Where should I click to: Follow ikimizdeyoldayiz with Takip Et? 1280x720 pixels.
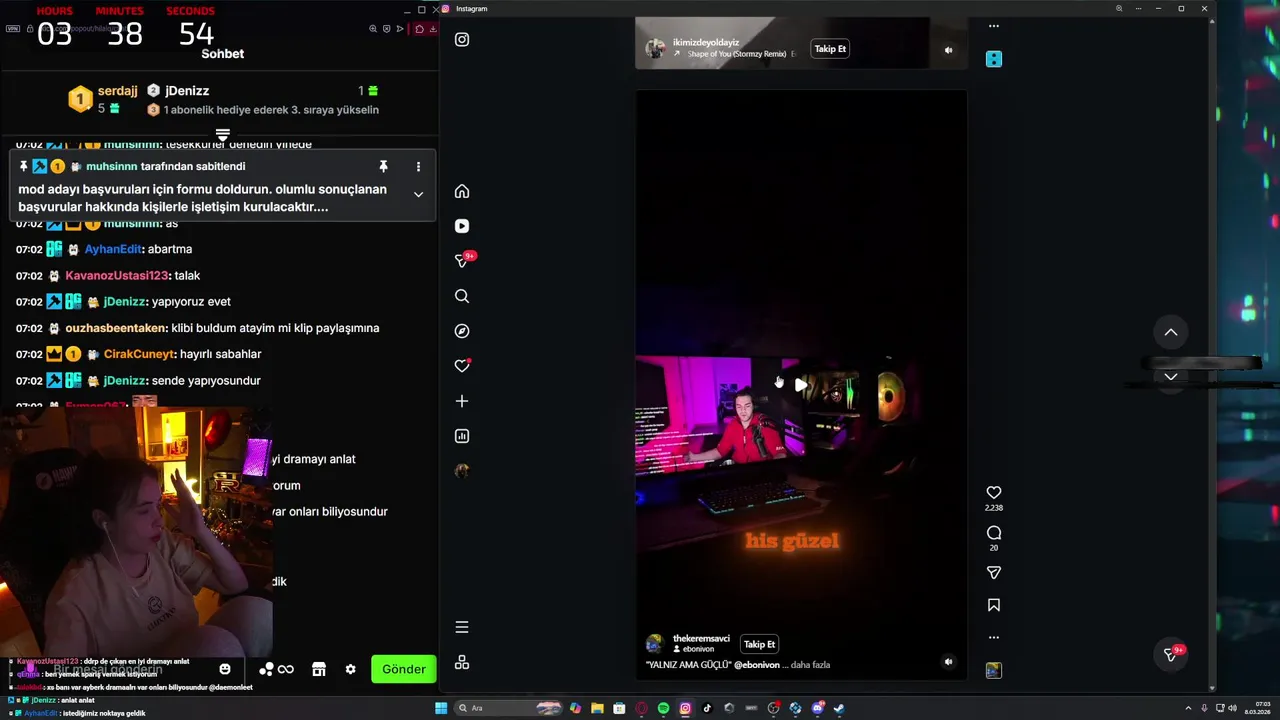pyautogui.click(x=830, y=49)
